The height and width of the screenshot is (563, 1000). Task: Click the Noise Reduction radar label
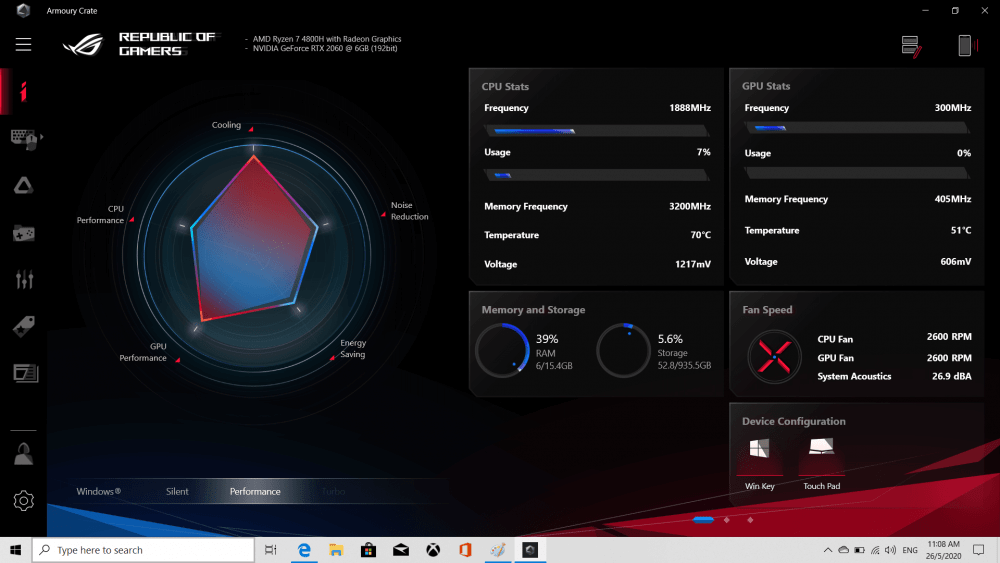409,211
